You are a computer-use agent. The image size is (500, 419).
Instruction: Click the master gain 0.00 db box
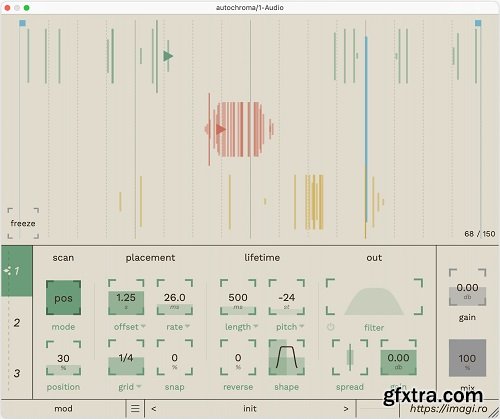[467, 287]
